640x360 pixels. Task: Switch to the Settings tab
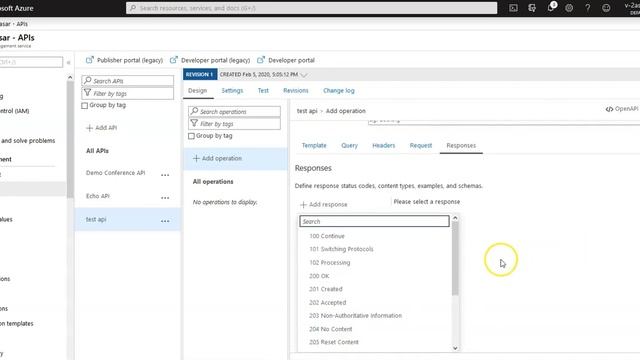[232, 91]
